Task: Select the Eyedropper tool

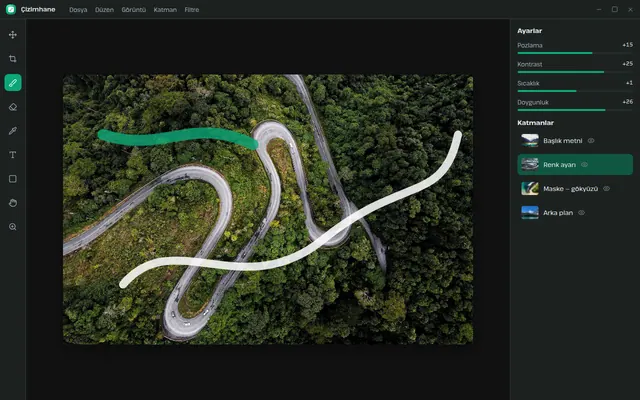Action: (13, 131)
